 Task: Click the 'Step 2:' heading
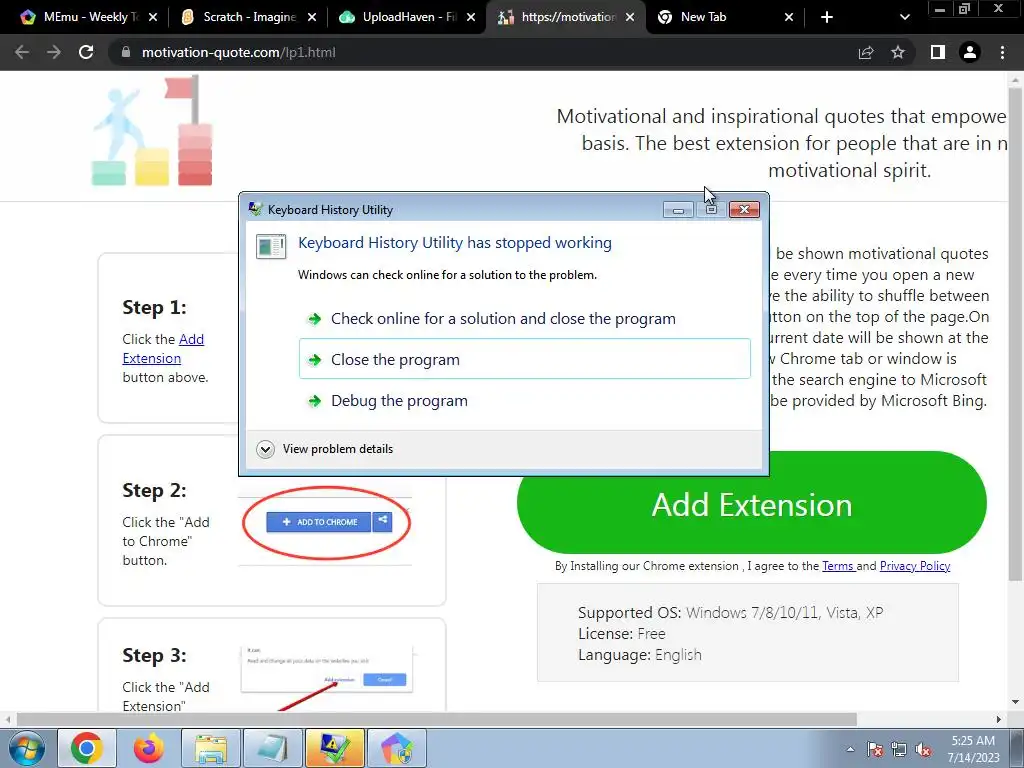tap(154, 490)
